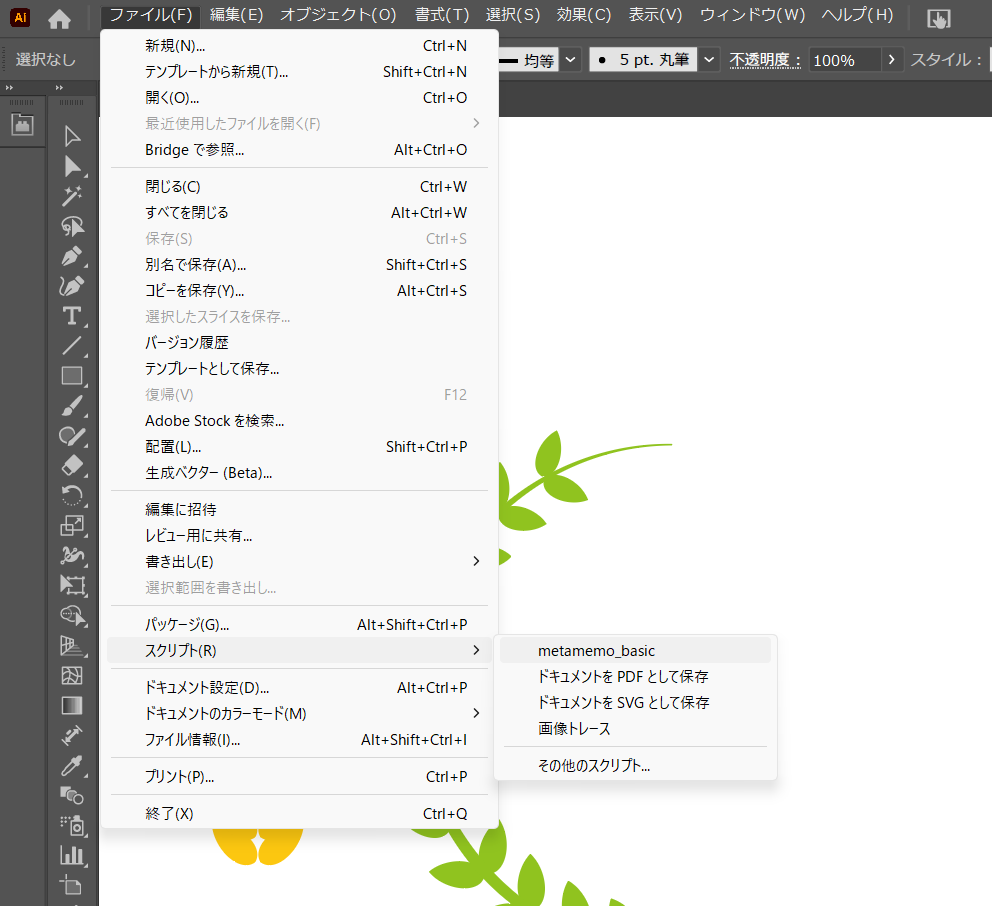Open the 書式(T) menu
The image size is (992, 906).
tap(442, 15)
